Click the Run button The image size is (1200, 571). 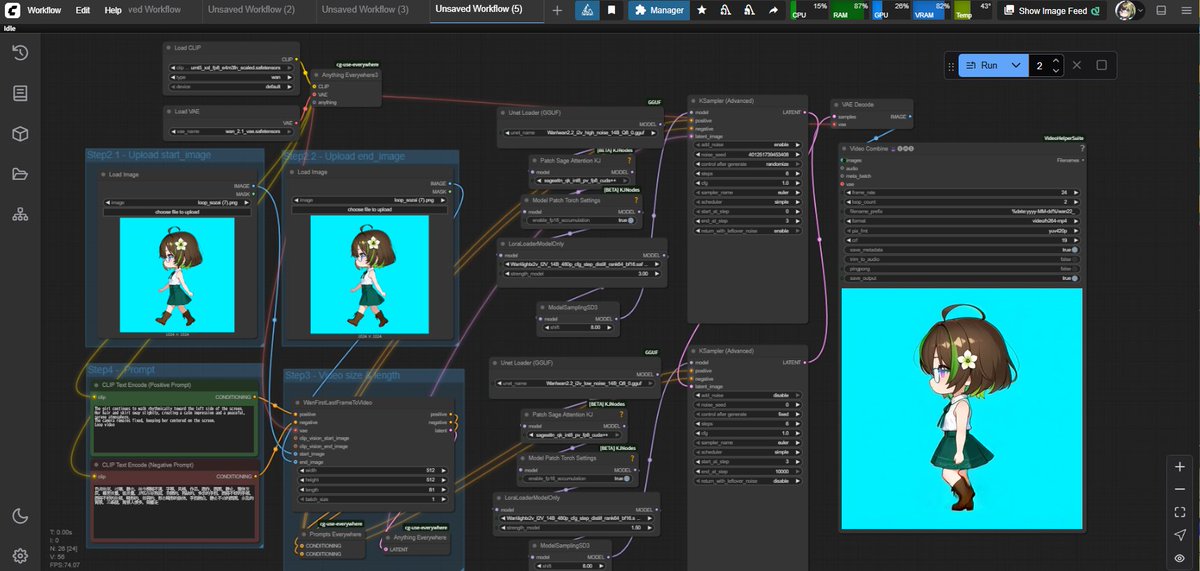tap(982, 65)
